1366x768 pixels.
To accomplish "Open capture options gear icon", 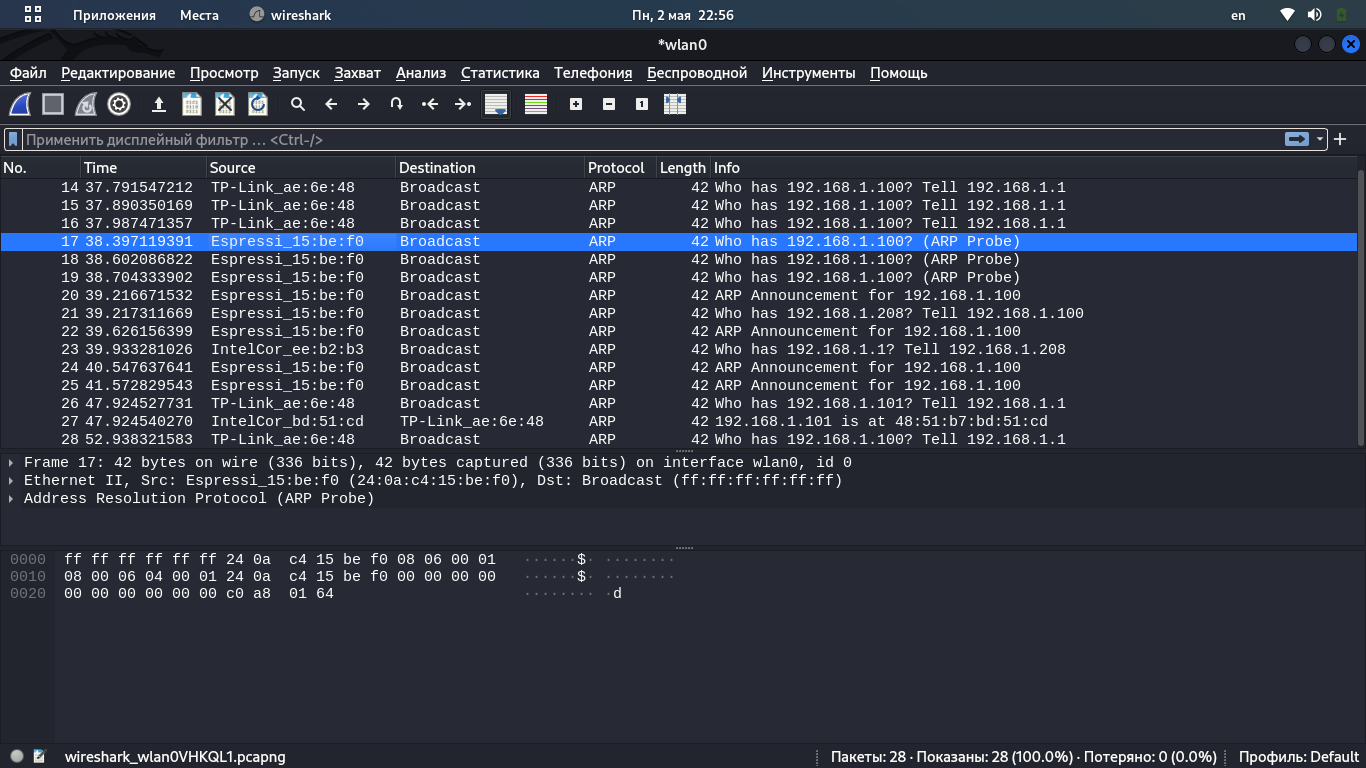I will (119, 104).
